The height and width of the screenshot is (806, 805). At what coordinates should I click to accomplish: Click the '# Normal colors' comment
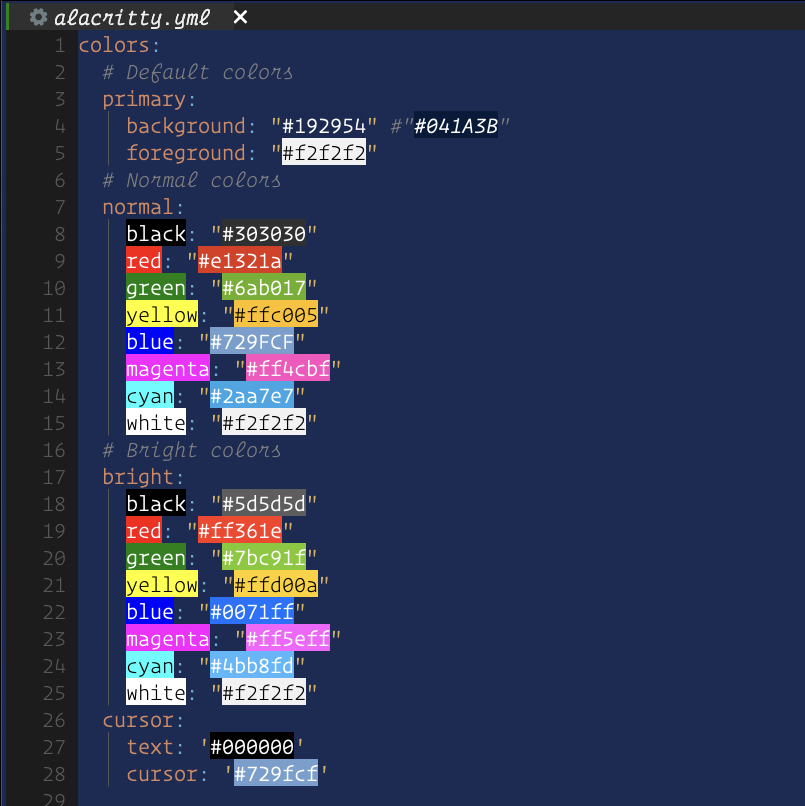[x=191, y=180]
